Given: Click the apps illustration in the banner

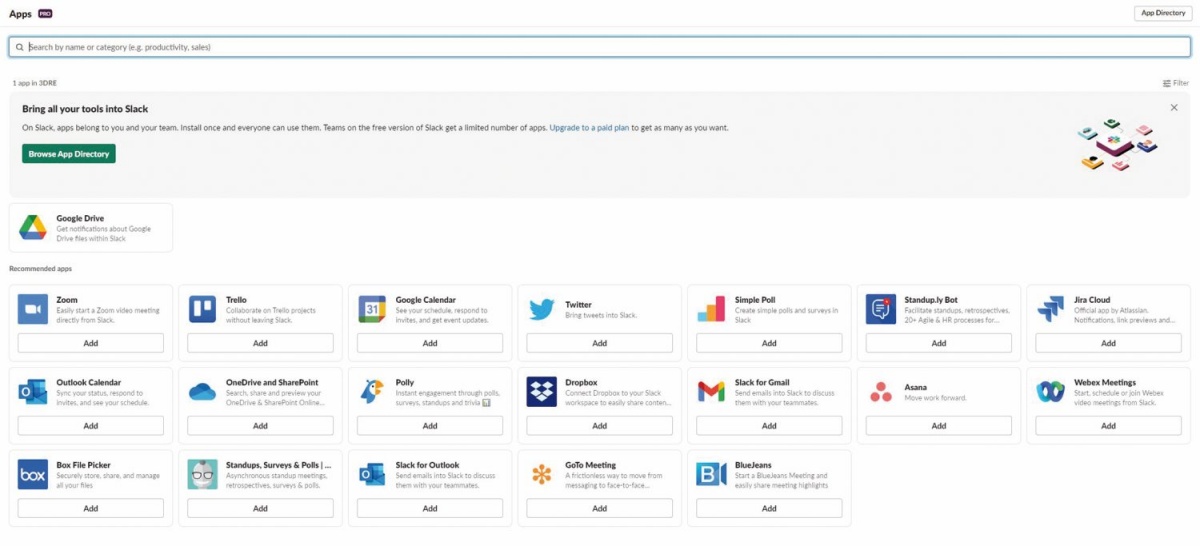Looking at the screenshot, I should (1117, 146).
